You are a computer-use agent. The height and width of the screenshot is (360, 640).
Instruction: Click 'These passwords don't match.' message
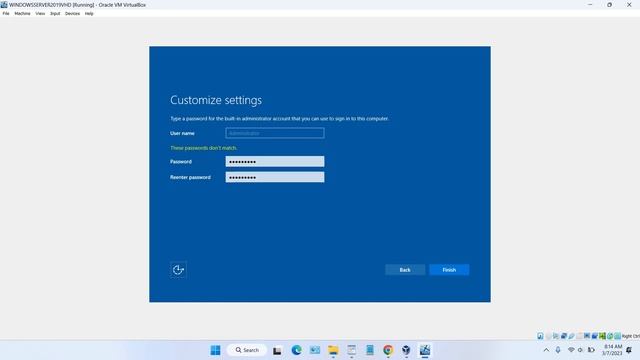click(204, 148)
